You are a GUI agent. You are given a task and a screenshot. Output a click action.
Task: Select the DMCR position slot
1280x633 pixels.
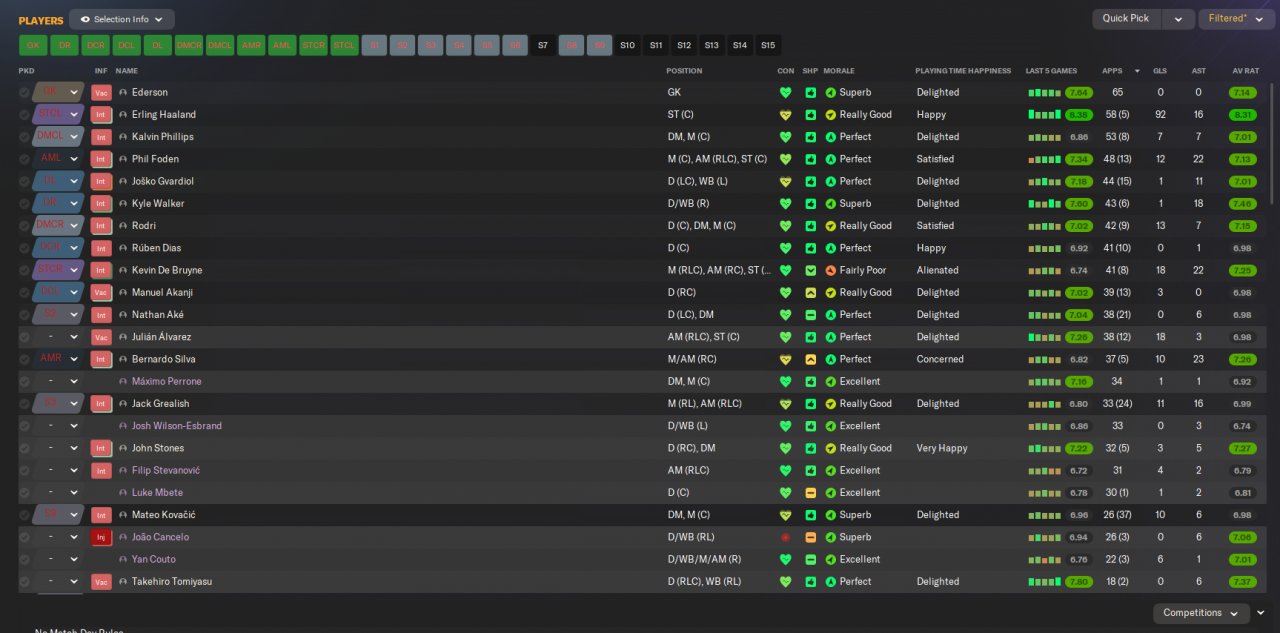pyautogui.click(x=189, y=45)
